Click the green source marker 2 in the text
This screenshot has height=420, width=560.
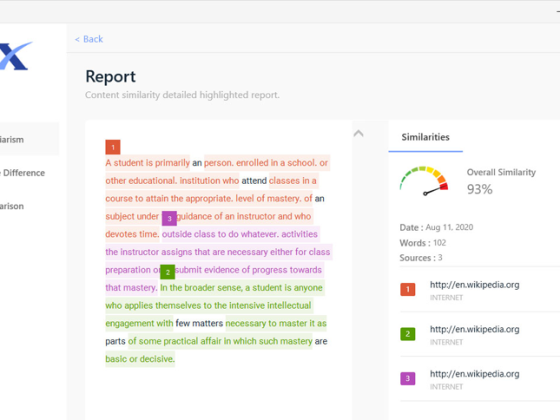tap(168, 272)
